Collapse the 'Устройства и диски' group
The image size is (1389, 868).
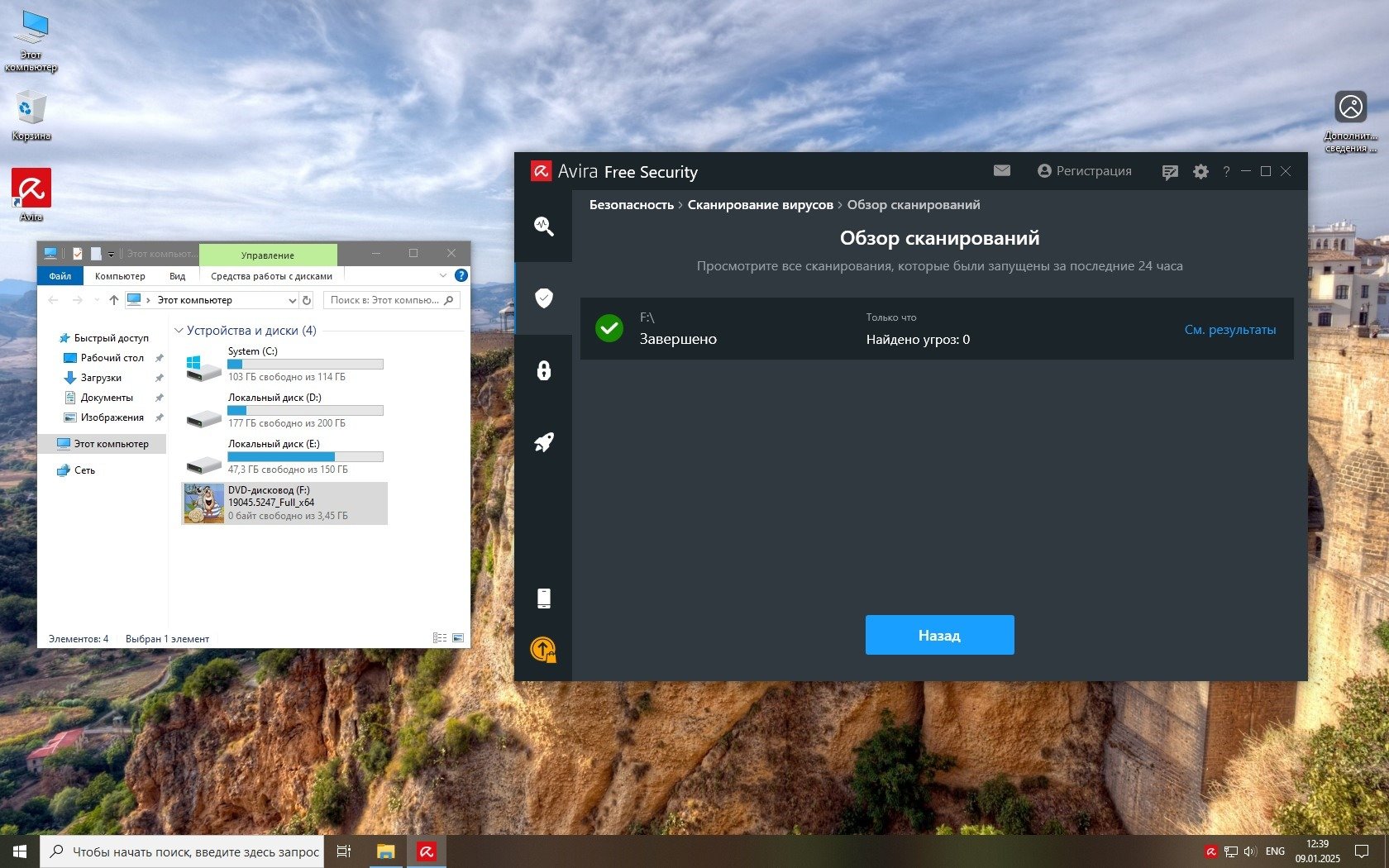click(x=179, y=331)
